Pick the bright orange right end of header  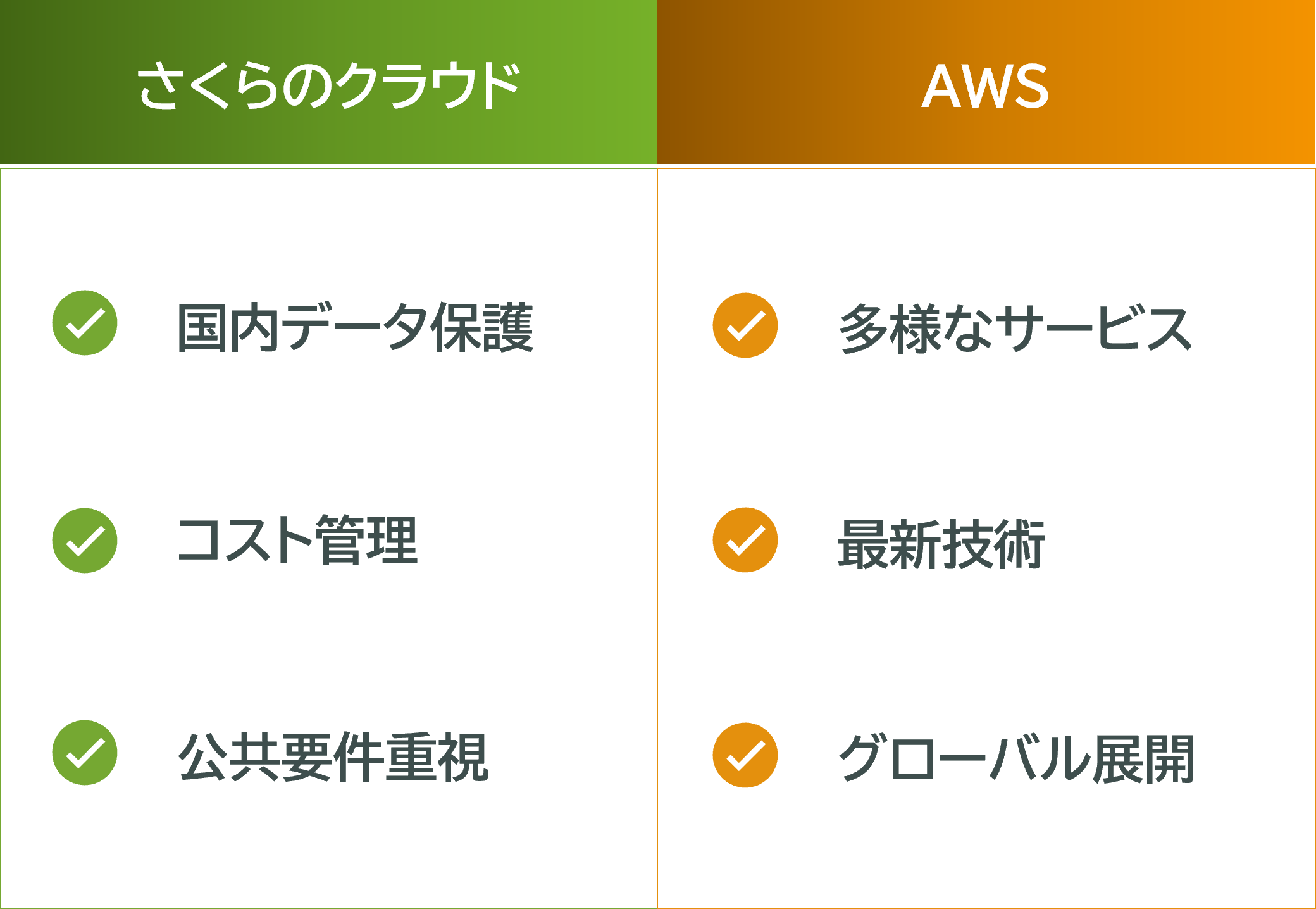point(1297,82)
